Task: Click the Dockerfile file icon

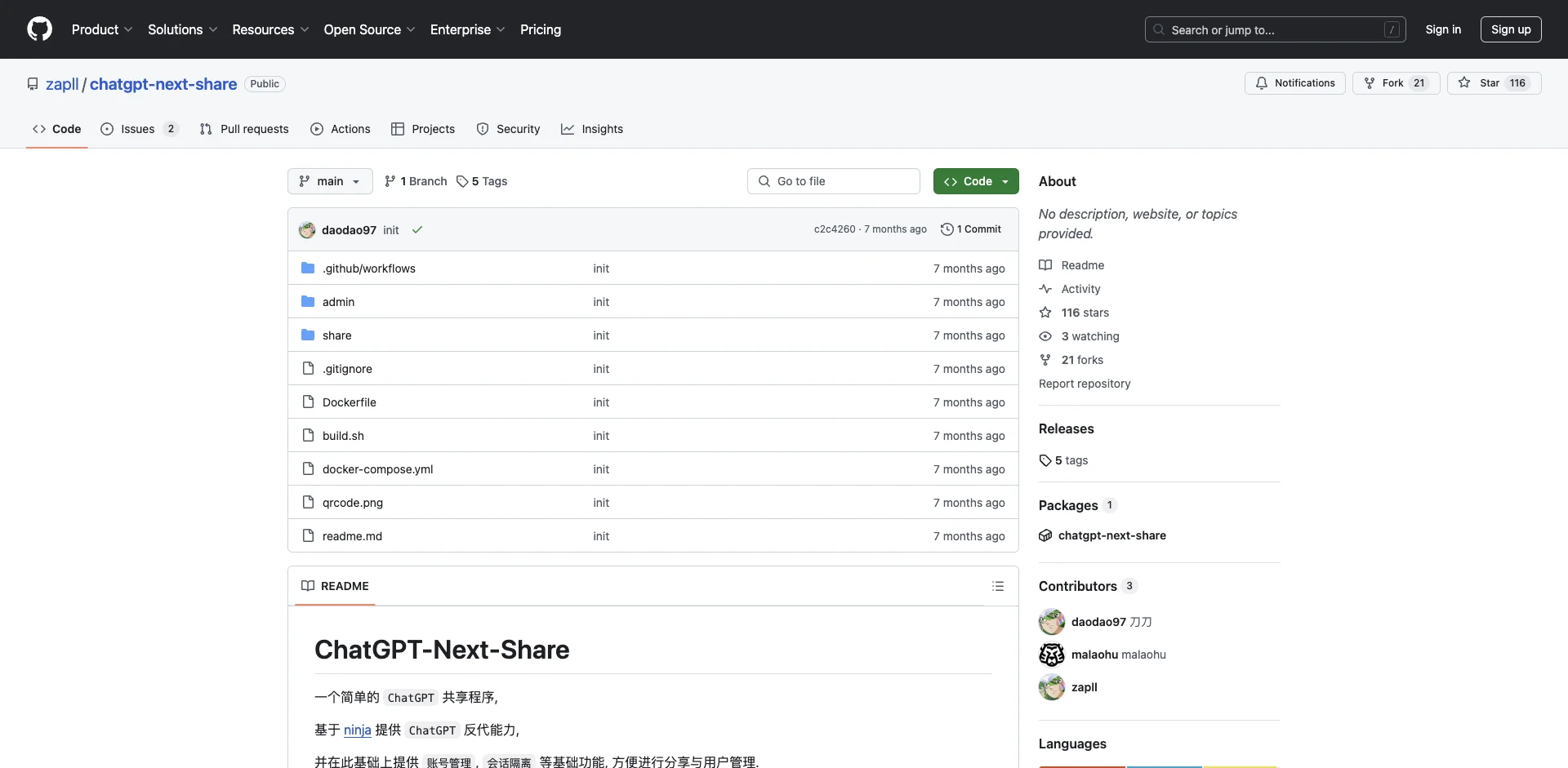Action: pos(308,402)
